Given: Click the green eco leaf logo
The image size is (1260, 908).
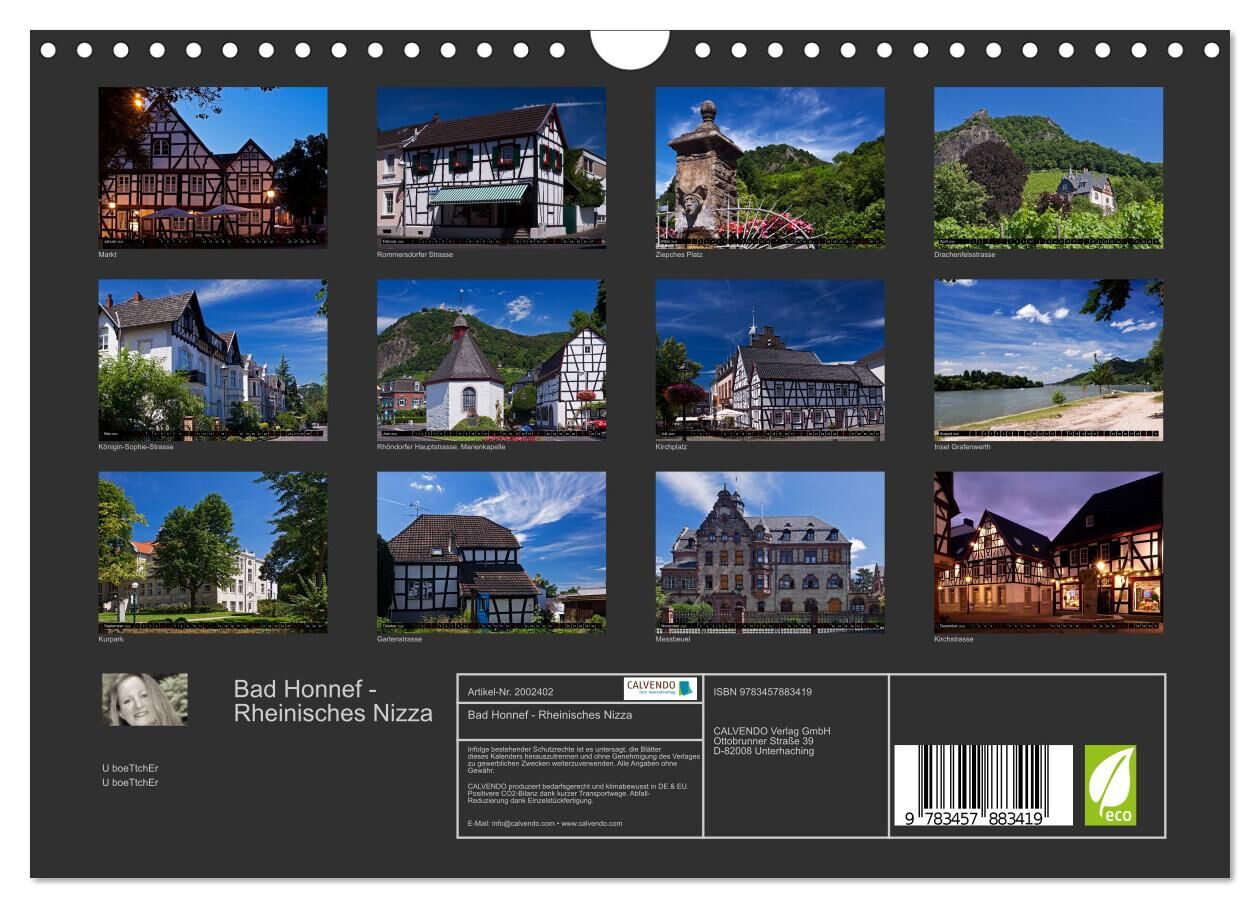Looking at the screenshot, I should click(1110, 785).
